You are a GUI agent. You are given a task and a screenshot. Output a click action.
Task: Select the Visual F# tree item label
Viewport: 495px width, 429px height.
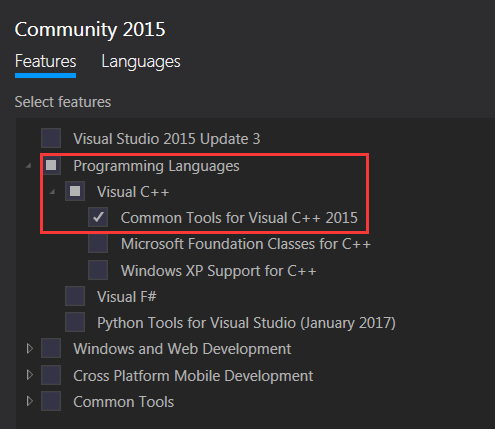(127, 297)
